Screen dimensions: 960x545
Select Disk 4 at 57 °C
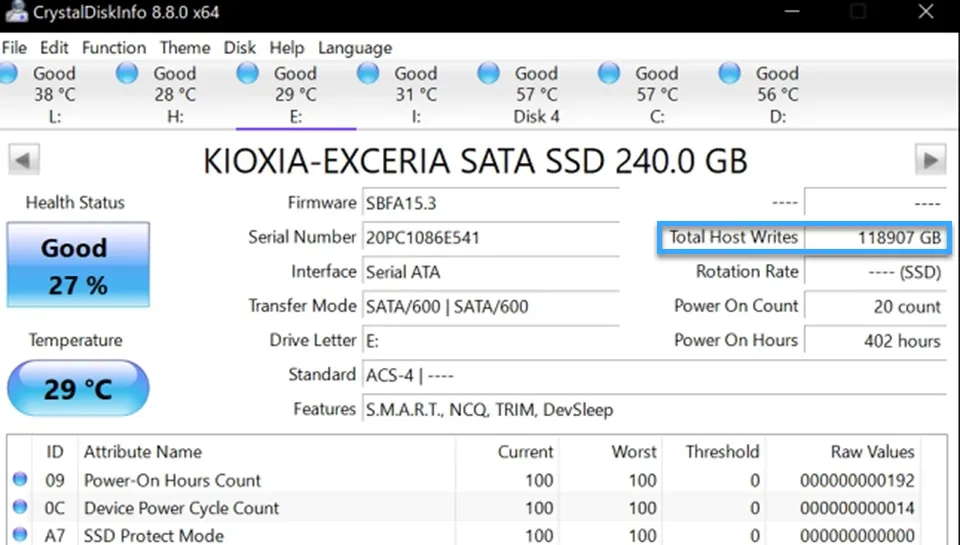536,95
